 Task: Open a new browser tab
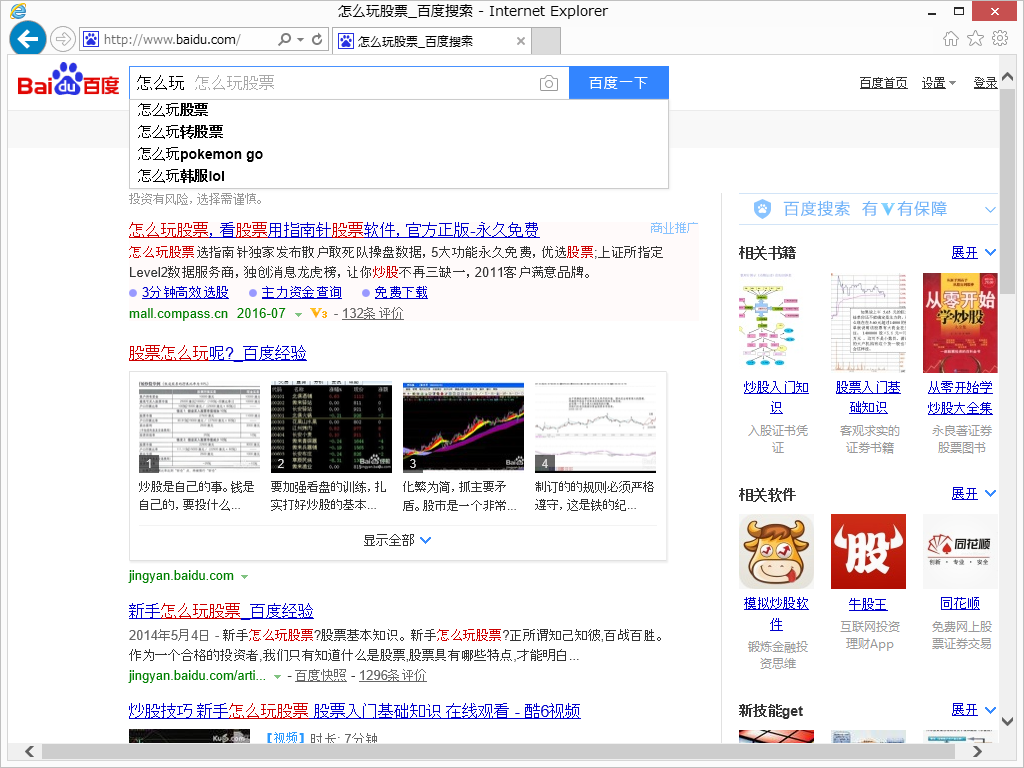point(546,41)
